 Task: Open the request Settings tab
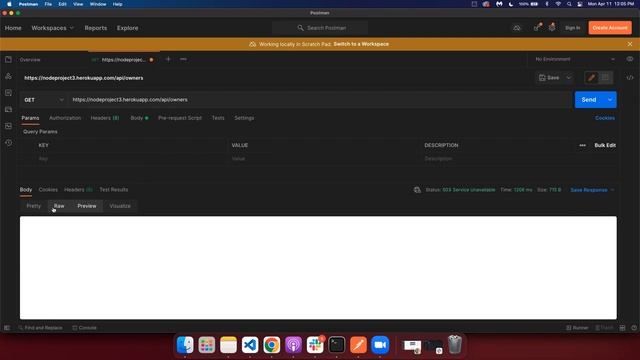[x=244, y=118]
